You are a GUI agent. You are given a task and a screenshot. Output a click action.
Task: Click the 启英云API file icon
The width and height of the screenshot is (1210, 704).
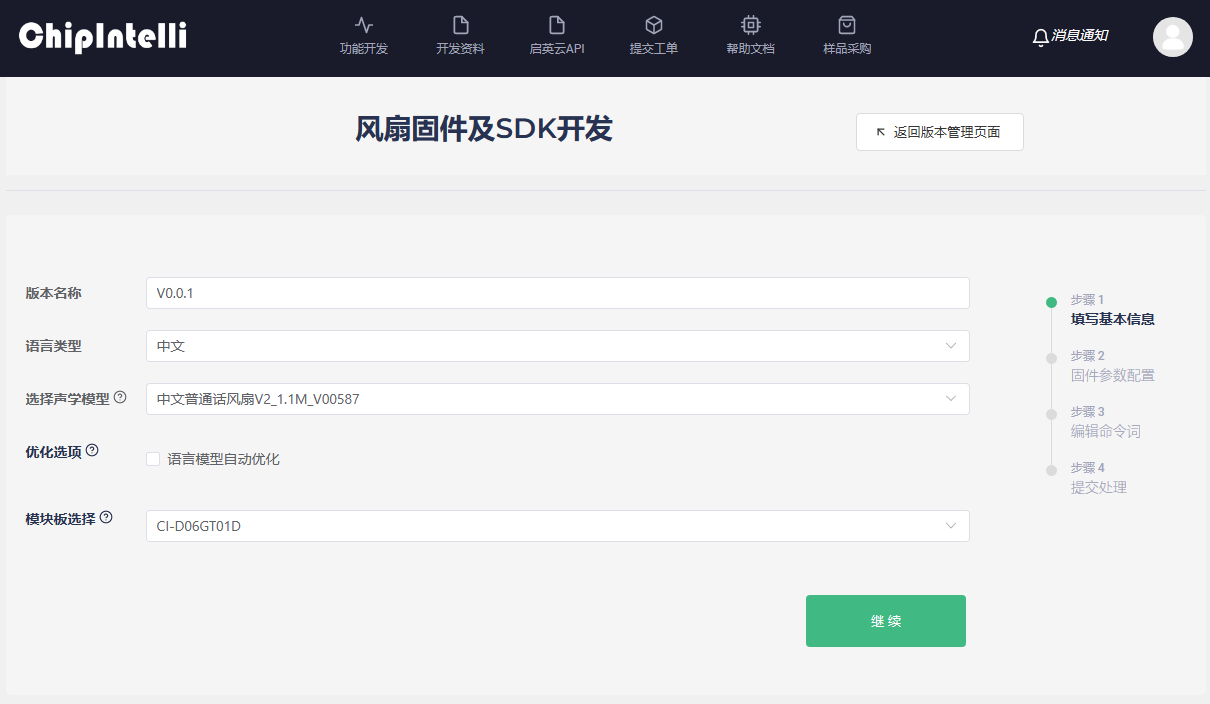[557, 25]
